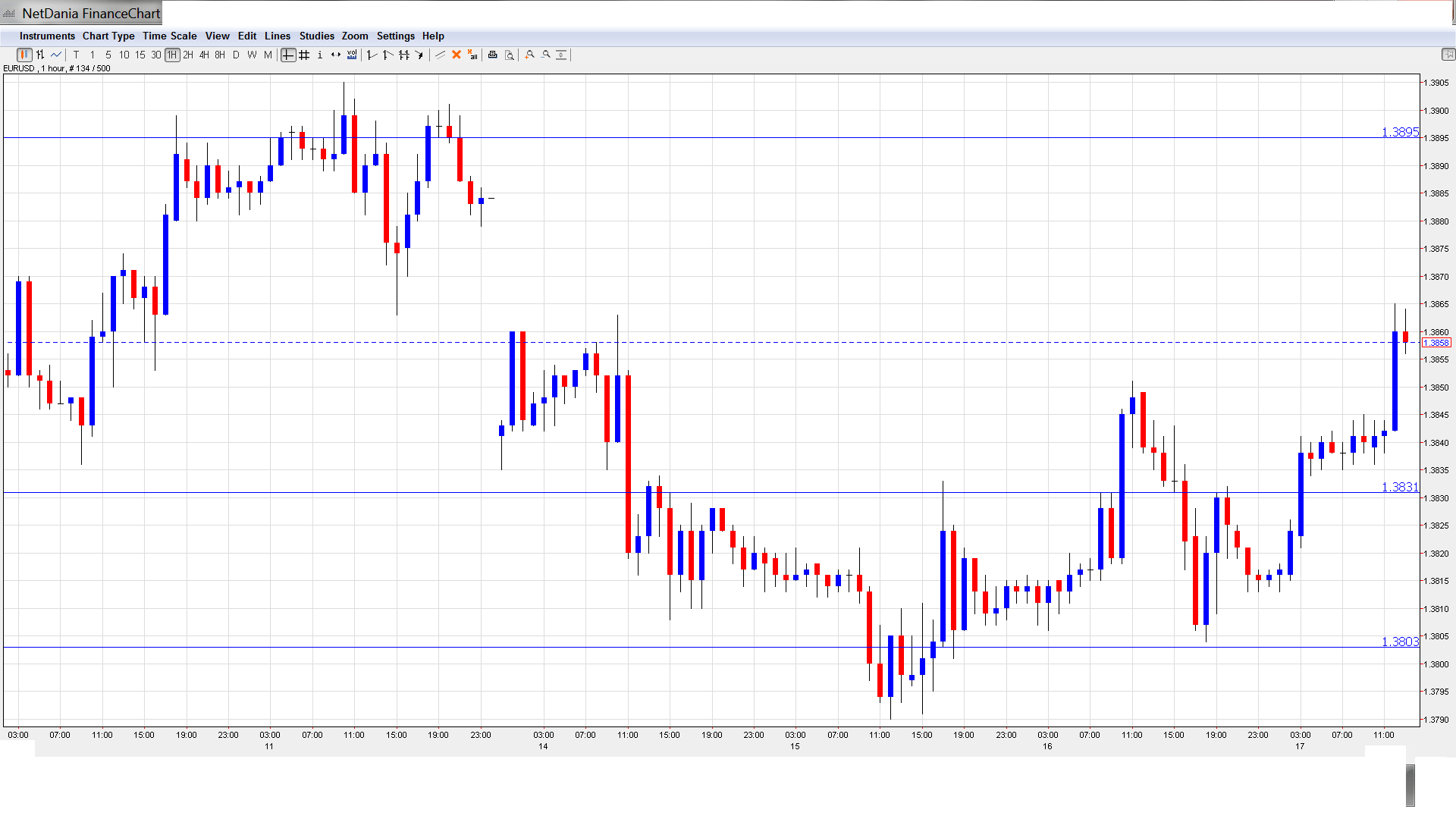Viewport: 1456px width, 819px height.
Task: Reset vertical zoom fit icon
Action: tap(562, 55)
